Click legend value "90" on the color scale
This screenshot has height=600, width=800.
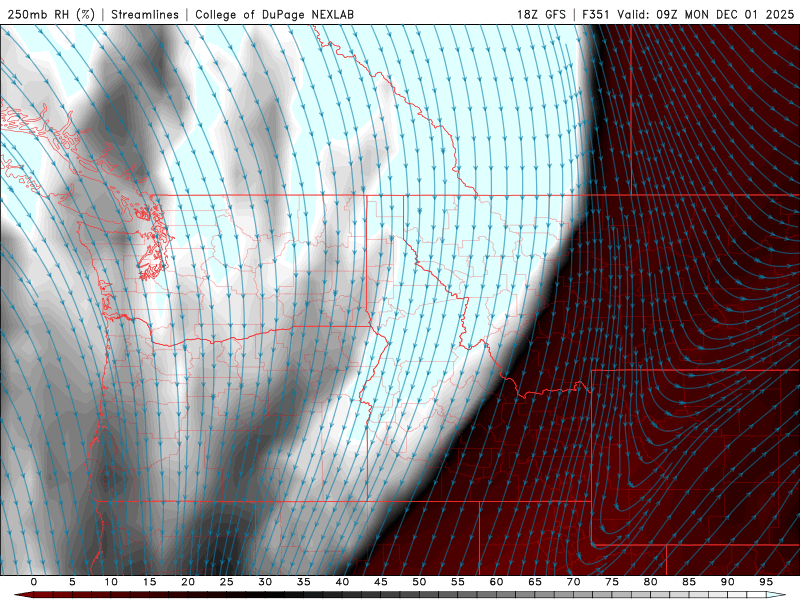(x=728, y=582)
